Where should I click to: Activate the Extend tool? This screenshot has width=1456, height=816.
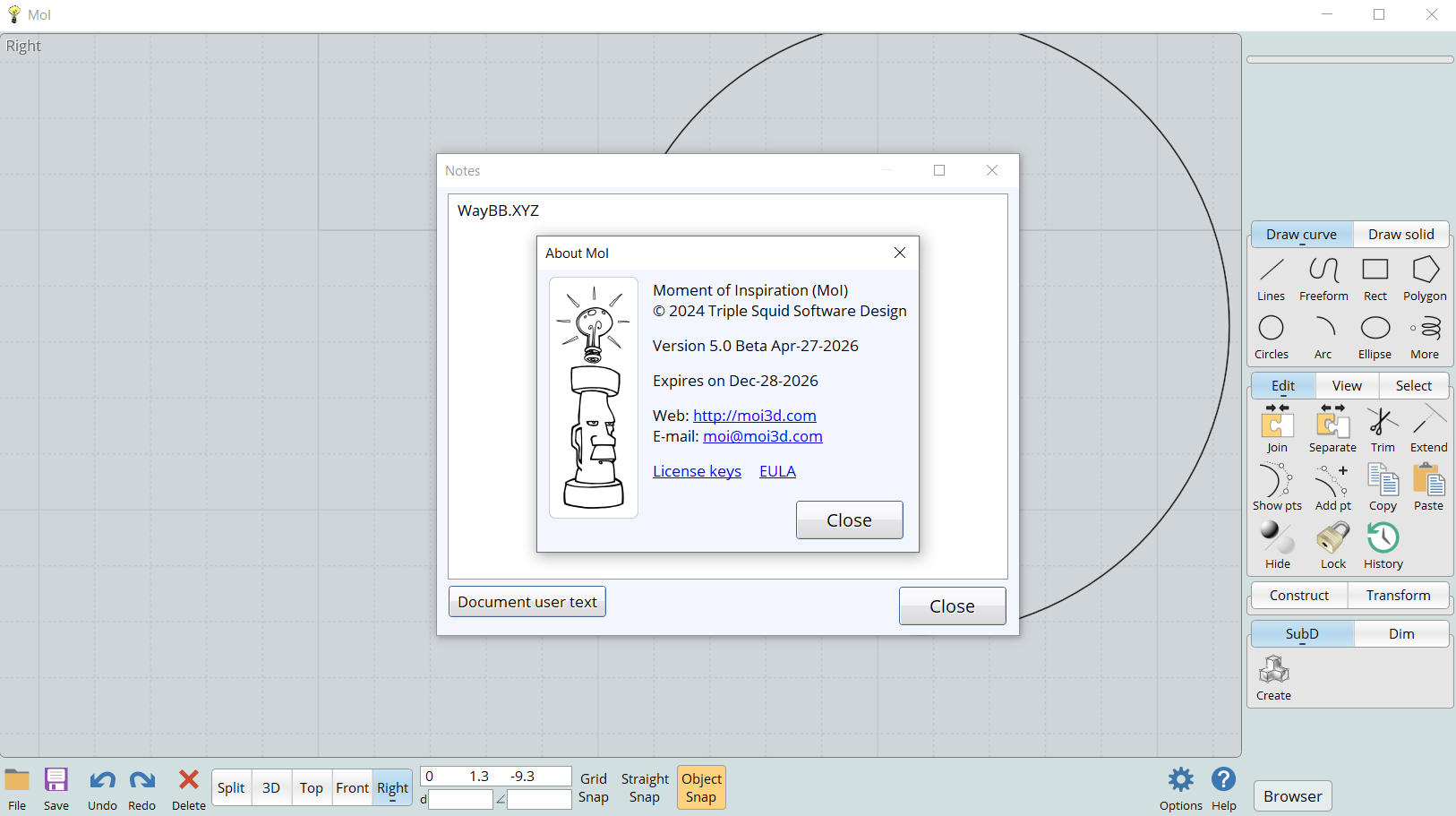1429,429
